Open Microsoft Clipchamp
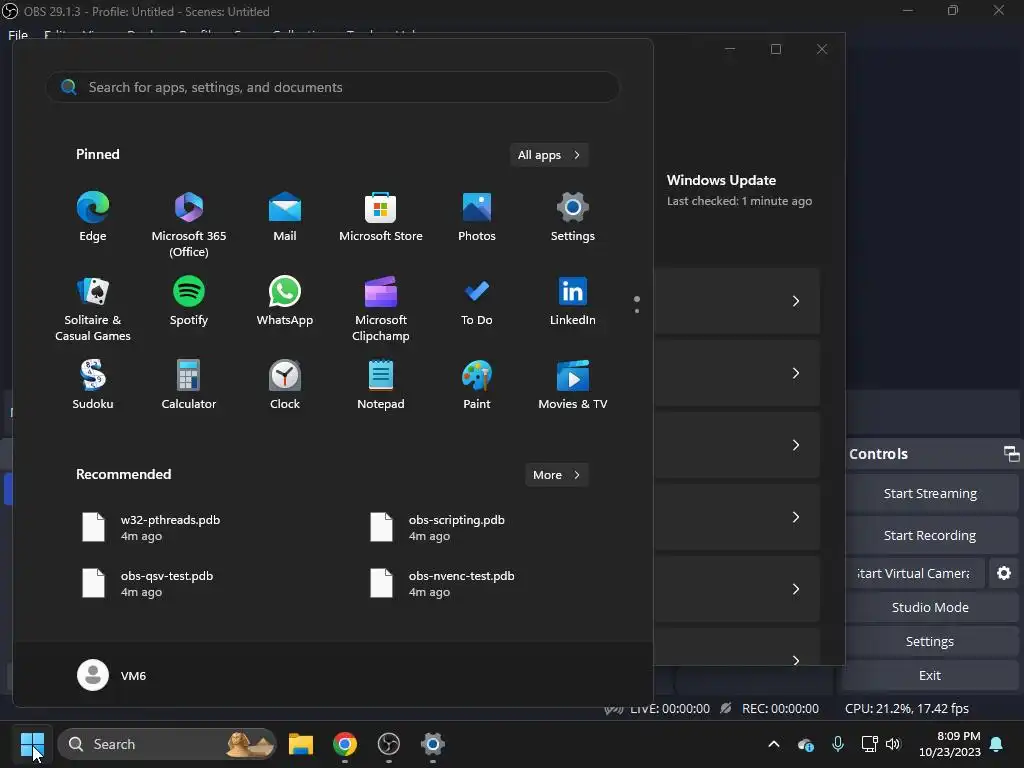The width and height of the screenshot is (1024, 768). point(381,308)
